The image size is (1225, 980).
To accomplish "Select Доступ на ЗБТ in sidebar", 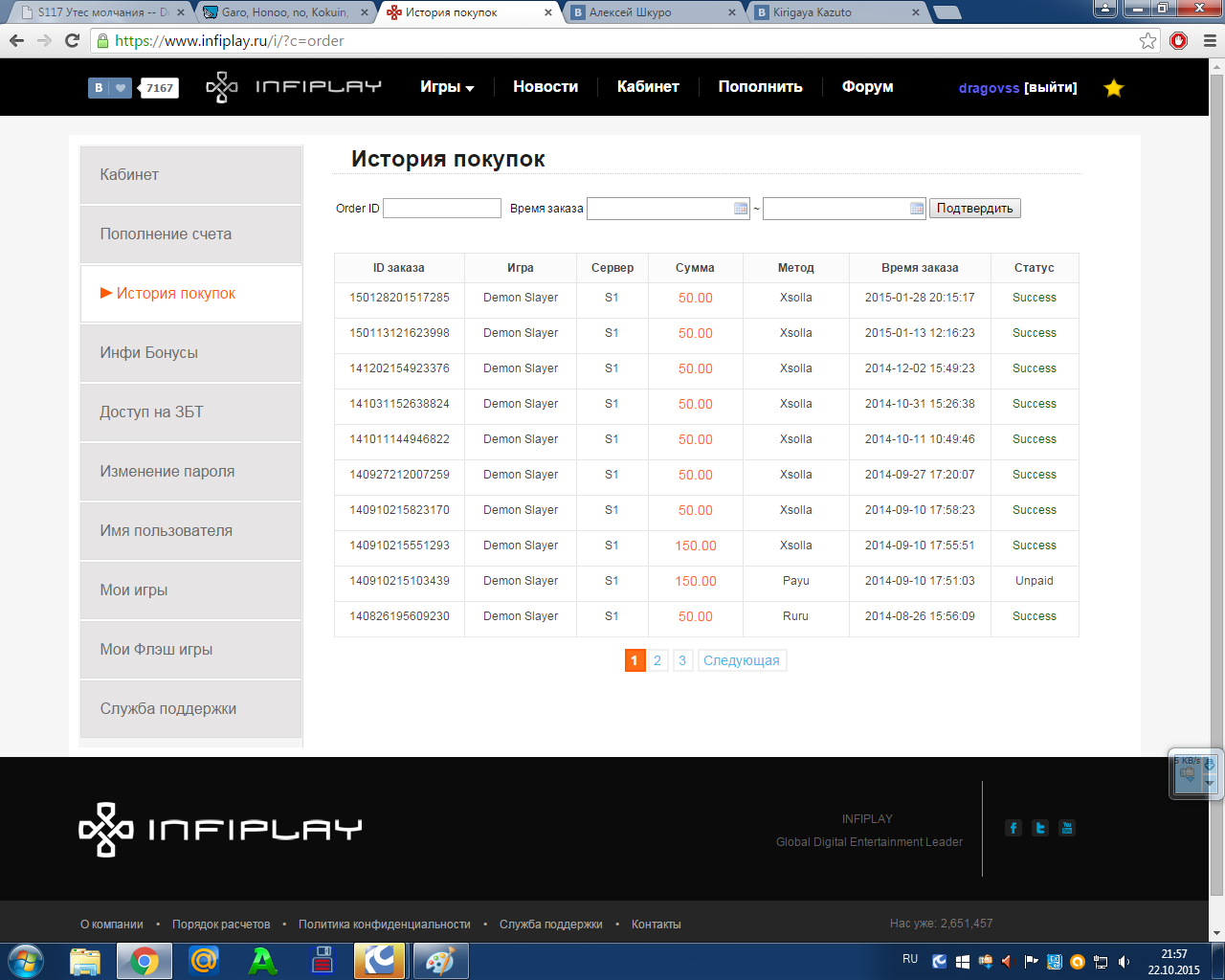I will tap(191, 412).
